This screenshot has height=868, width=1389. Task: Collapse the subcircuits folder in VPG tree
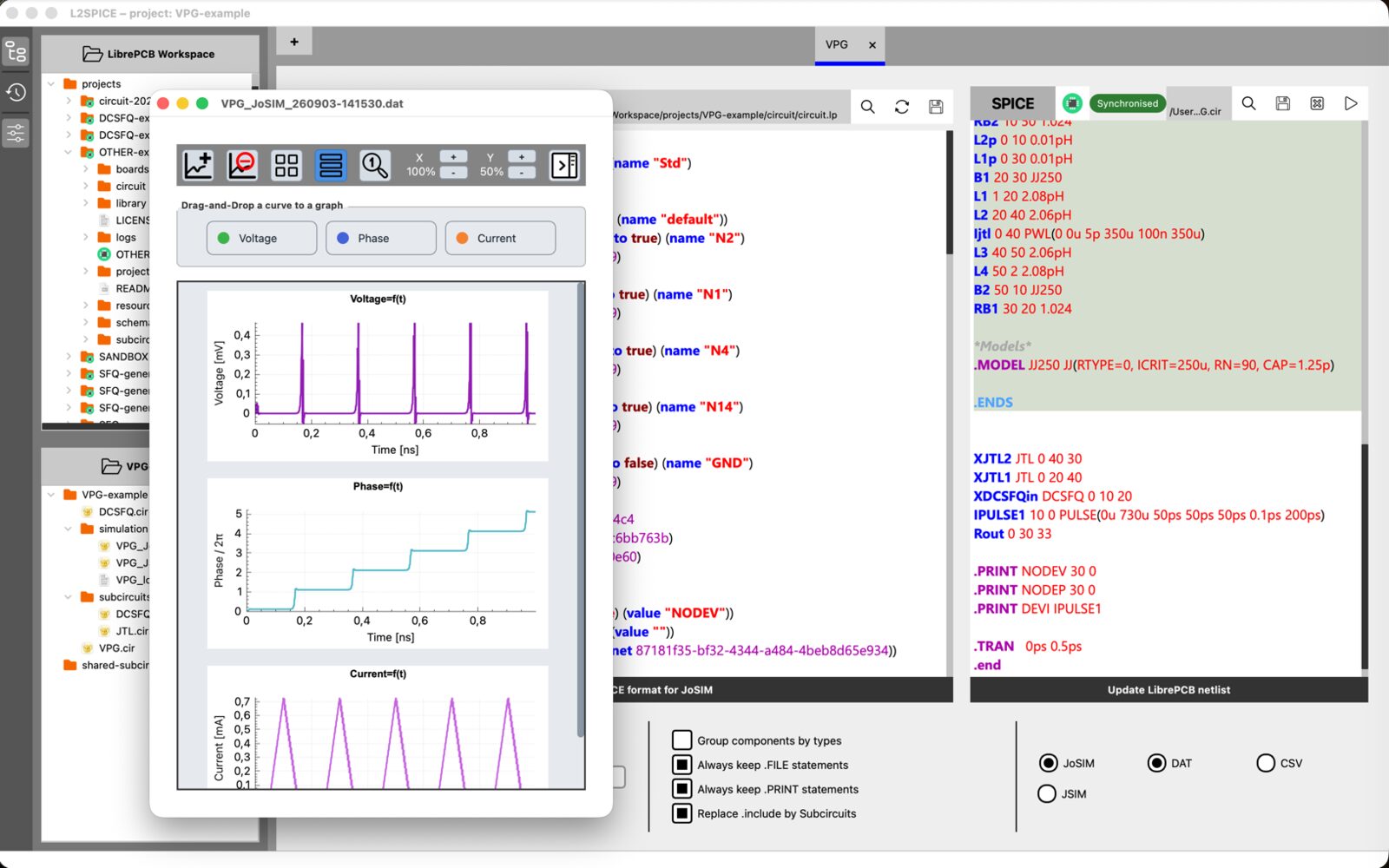pyautogui.click(x=69, y=597)
